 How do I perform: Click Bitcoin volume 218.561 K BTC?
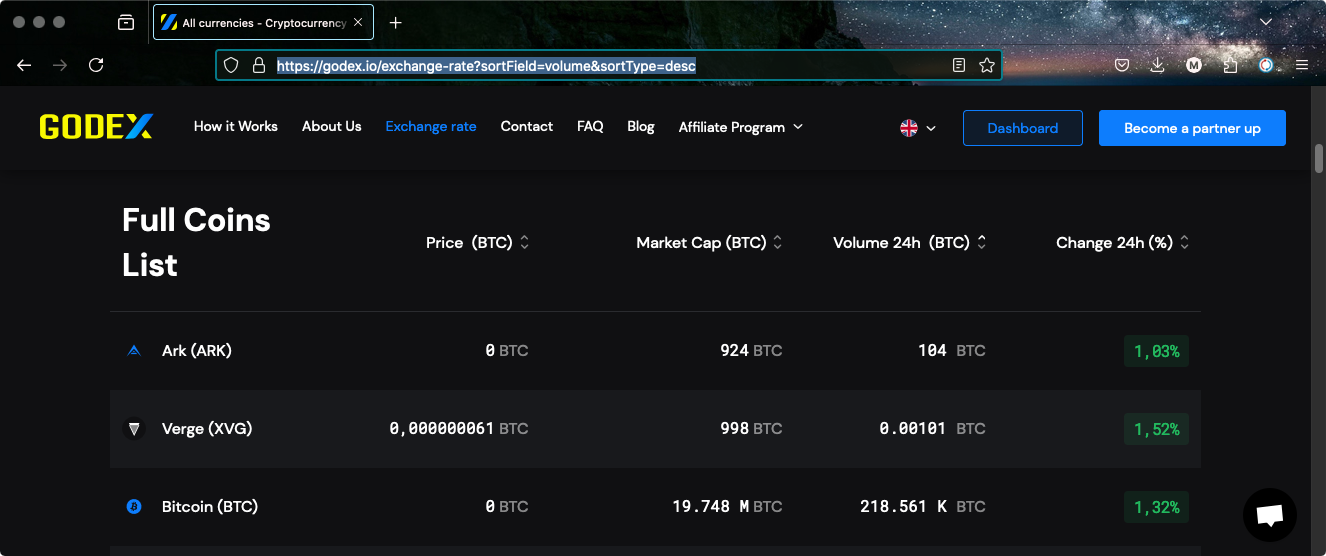point(923,507)
